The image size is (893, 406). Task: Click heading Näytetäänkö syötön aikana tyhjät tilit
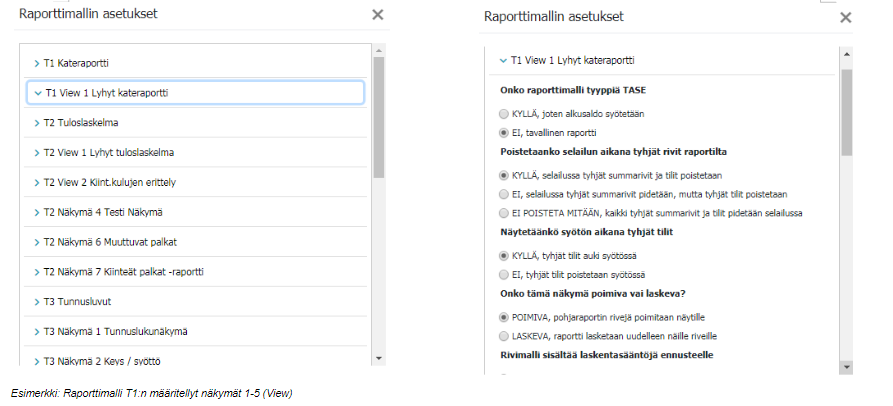[587, 232]
